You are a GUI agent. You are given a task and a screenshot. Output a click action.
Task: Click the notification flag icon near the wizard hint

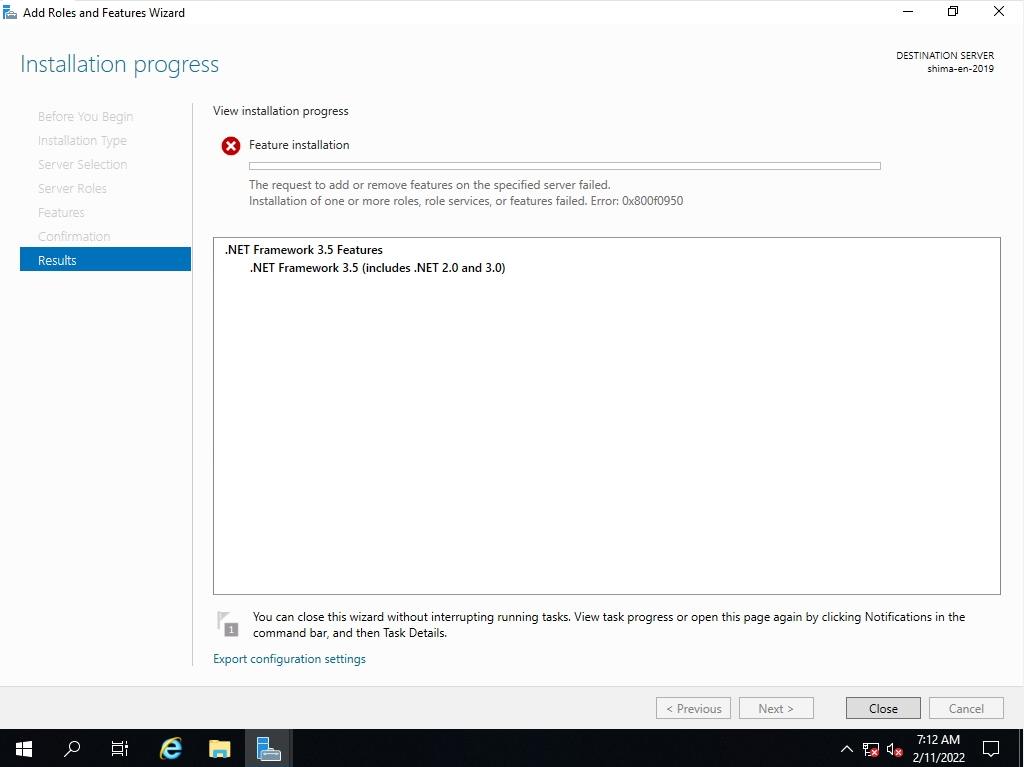coord(228,624)
